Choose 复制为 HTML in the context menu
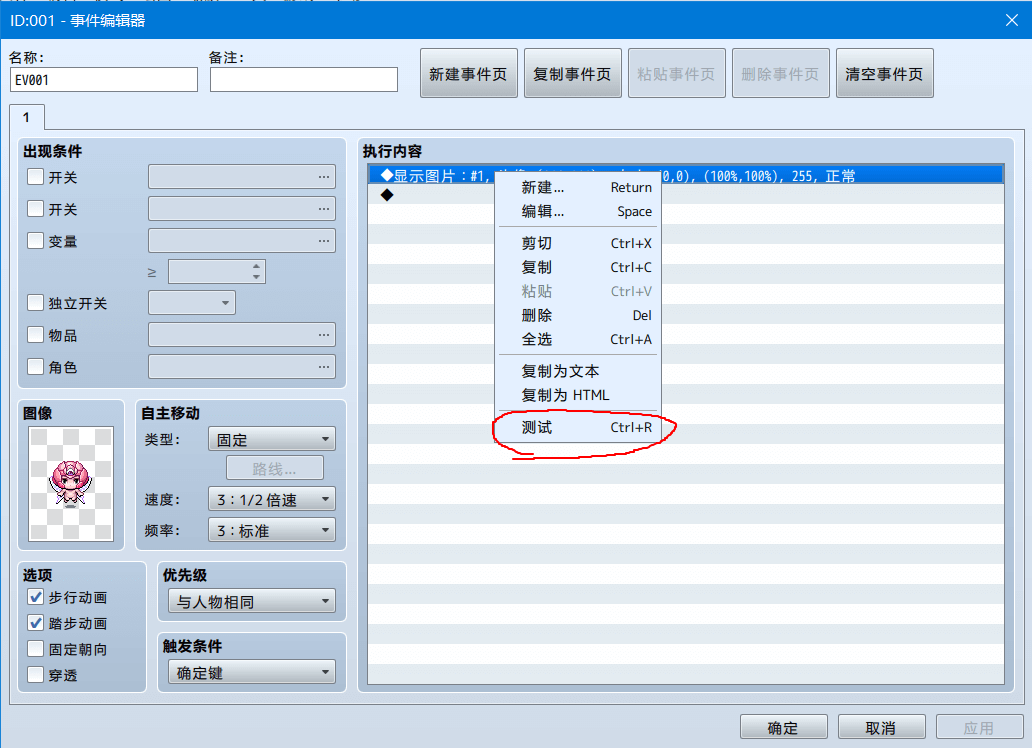This screenshot has height=748, width=1032. click(578, 395)
